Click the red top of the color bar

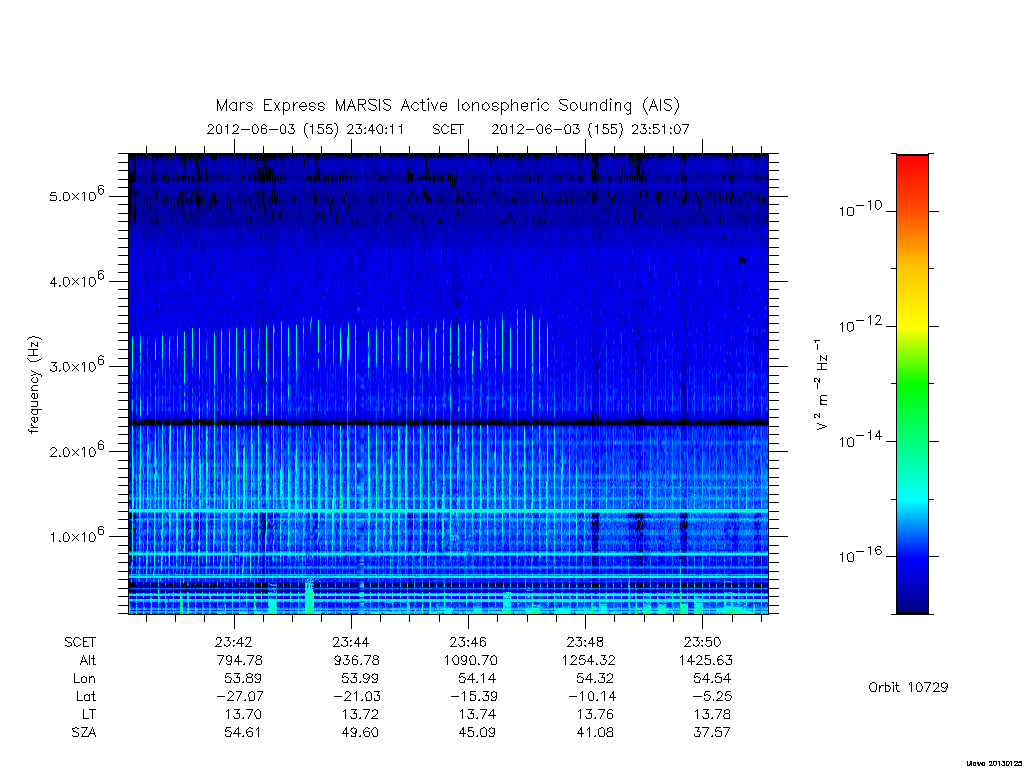912,165
